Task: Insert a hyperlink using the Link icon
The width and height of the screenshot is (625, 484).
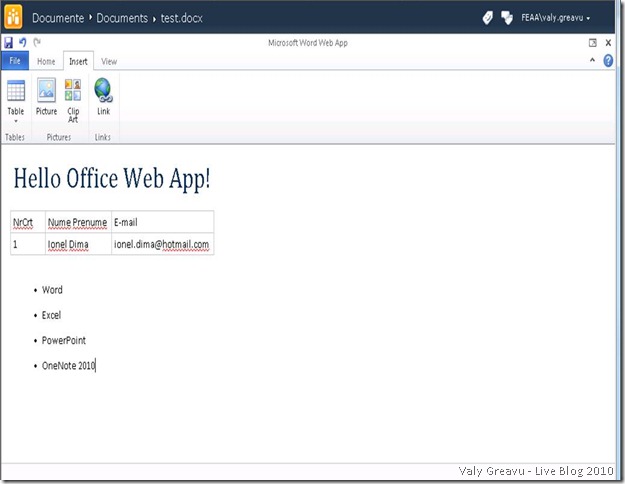Action: [103, 98]
